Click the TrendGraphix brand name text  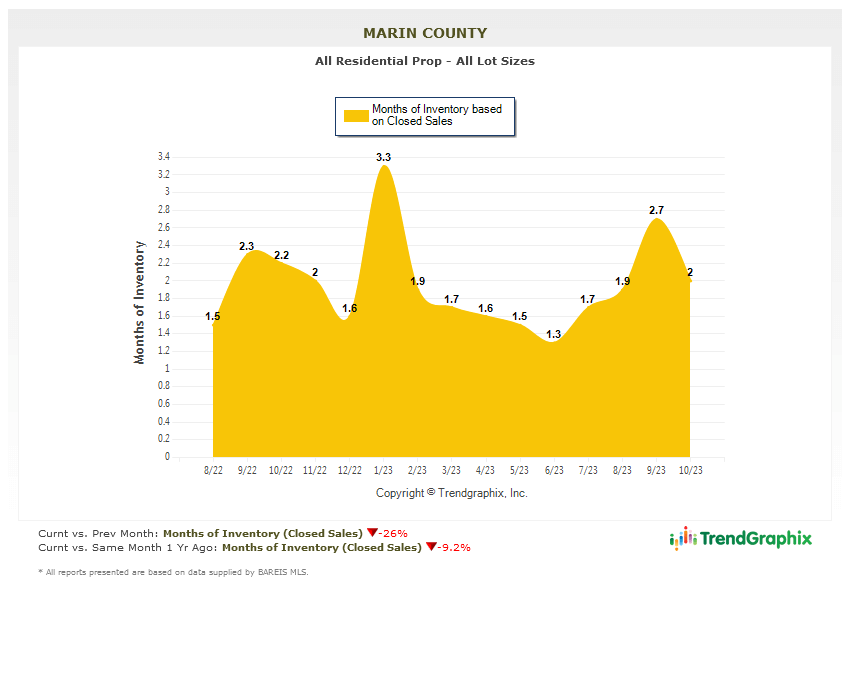pyautogui.click(x=755, y=539)
